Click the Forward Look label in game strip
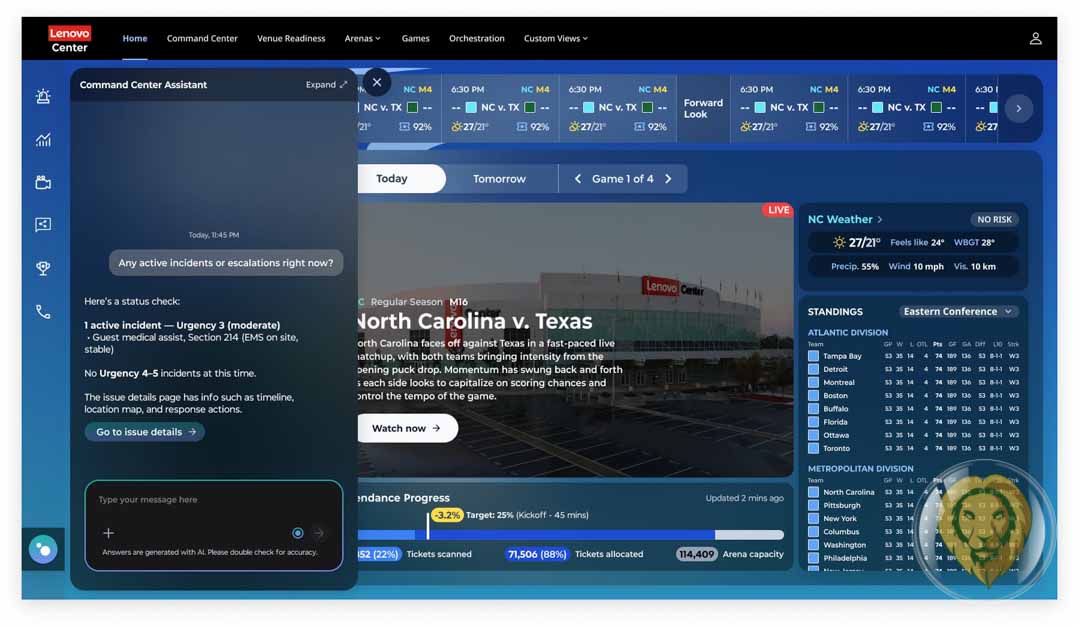 (x=703, y=108)
